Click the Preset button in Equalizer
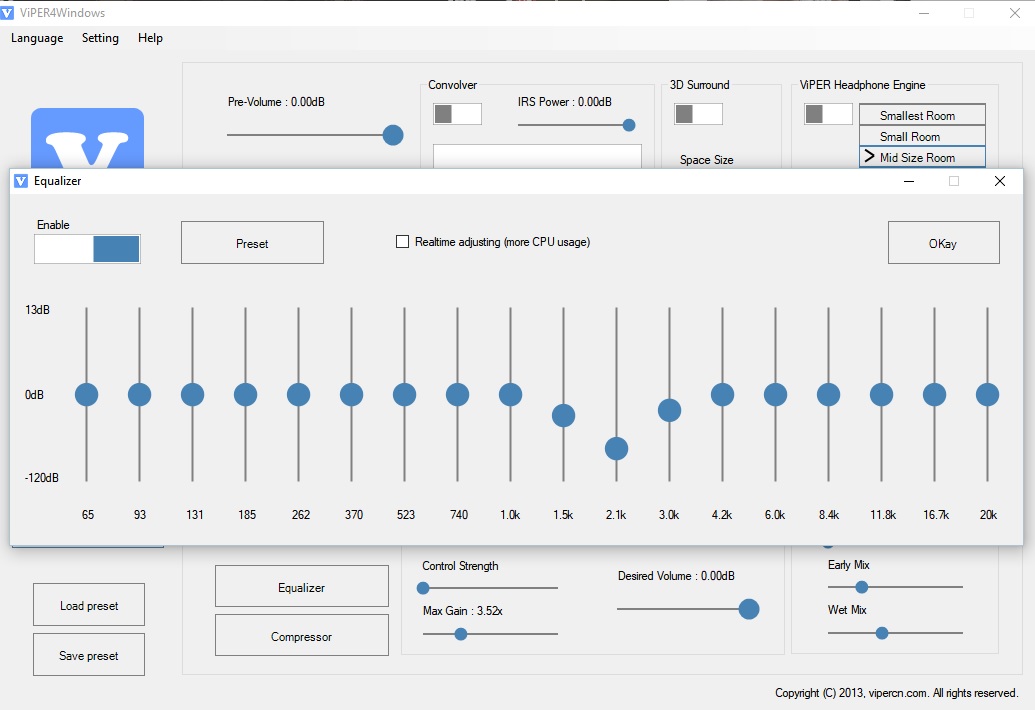The height and width of the screenshot is (710, 1035). pyautogui.click(x=252, y=243)
